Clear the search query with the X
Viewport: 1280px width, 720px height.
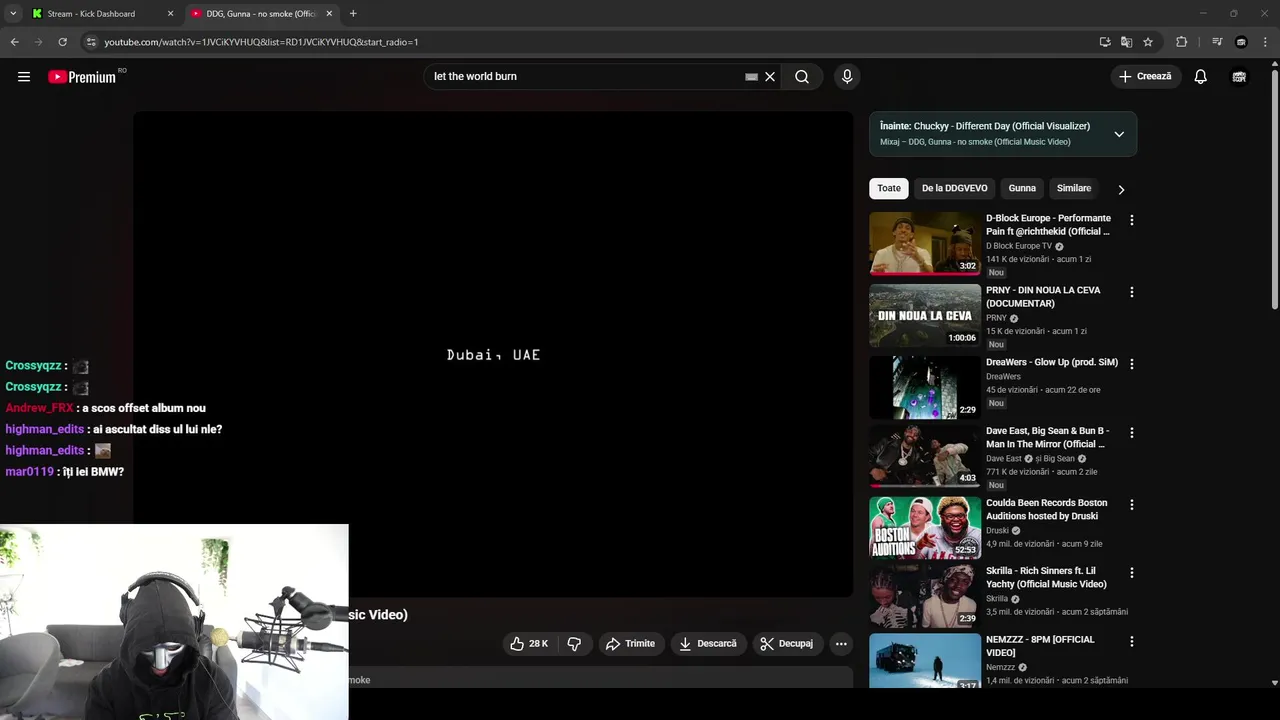coord(770,77)
